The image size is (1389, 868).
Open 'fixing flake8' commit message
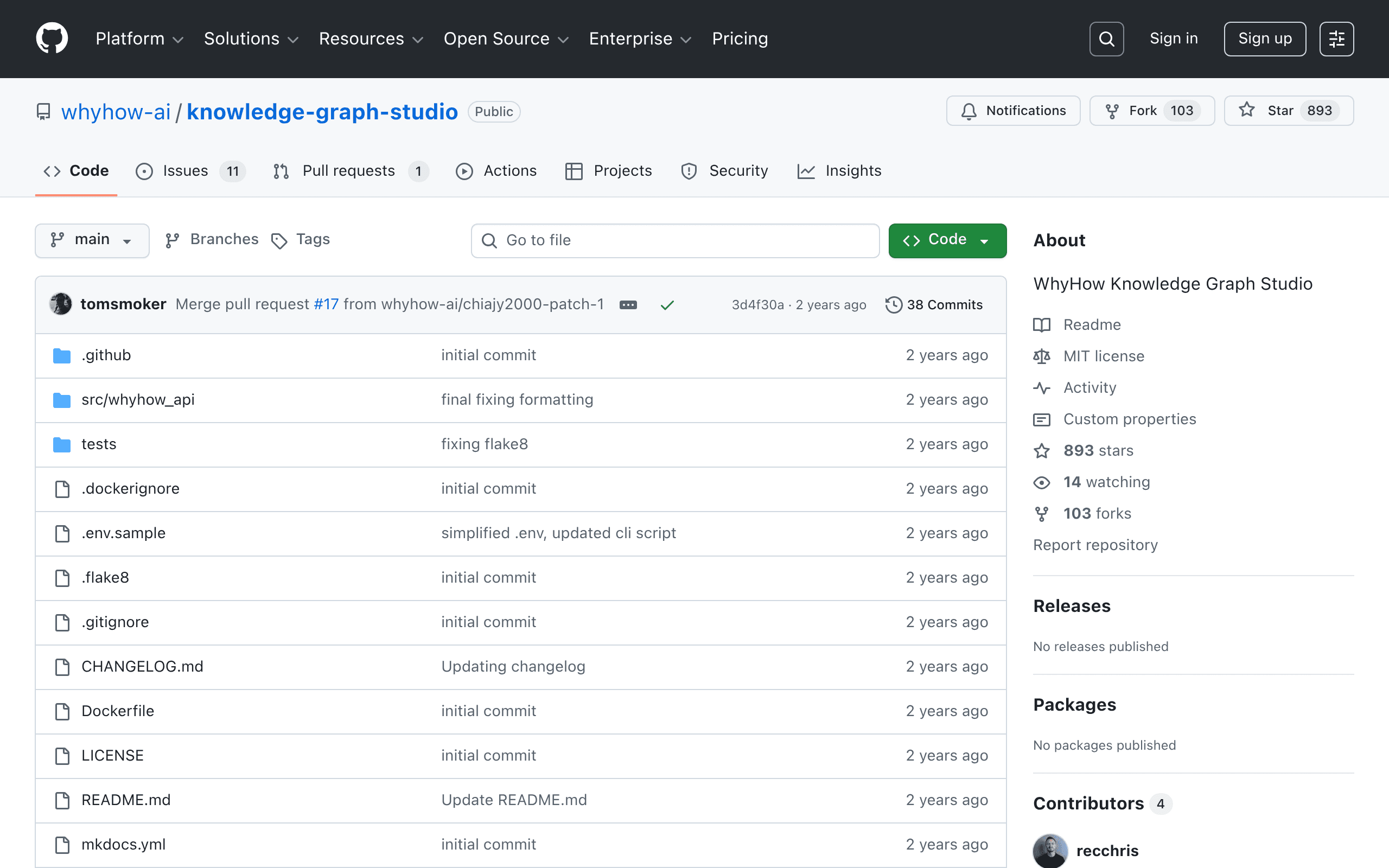(485, 444)
